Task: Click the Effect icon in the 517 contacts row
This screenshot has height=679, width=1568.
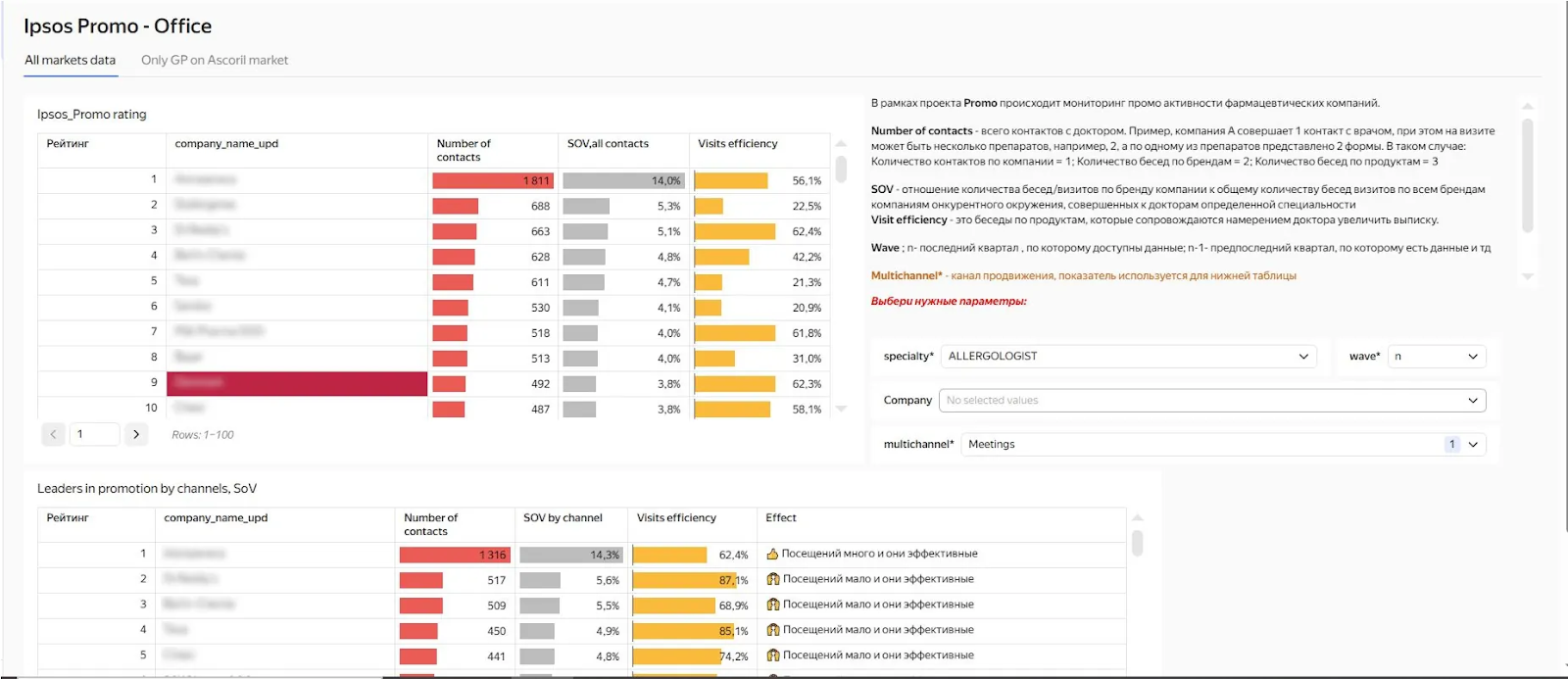Action: click(772, 580)
